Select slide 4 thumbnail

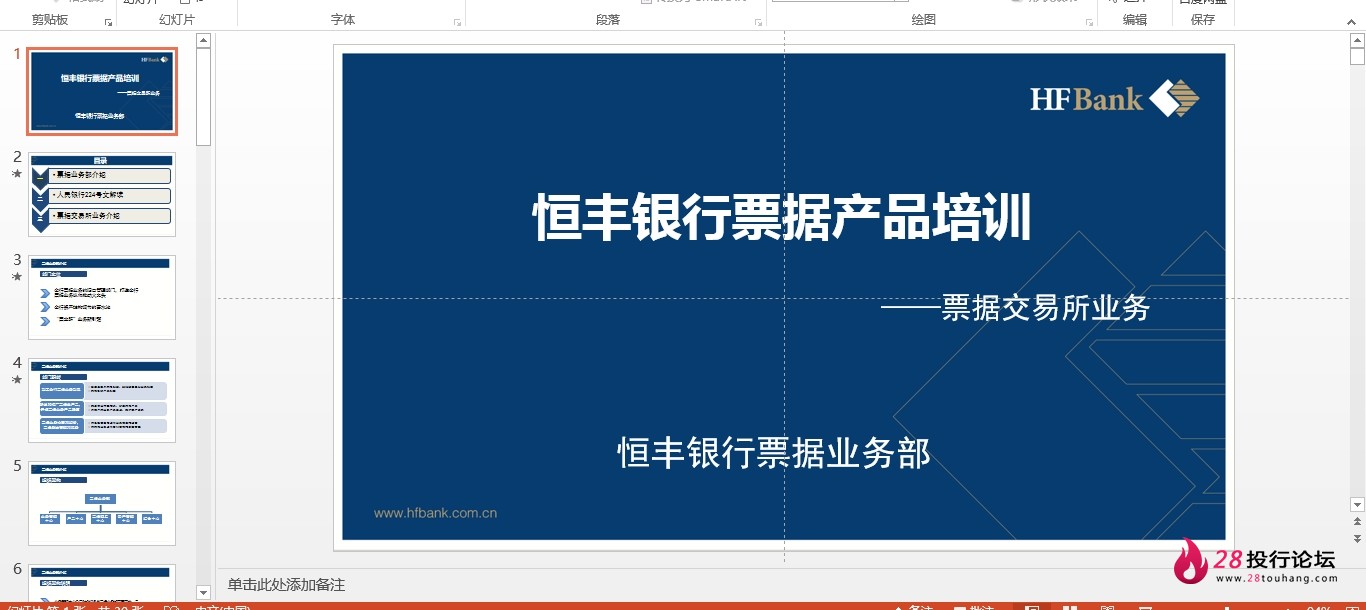pos(102,400)
